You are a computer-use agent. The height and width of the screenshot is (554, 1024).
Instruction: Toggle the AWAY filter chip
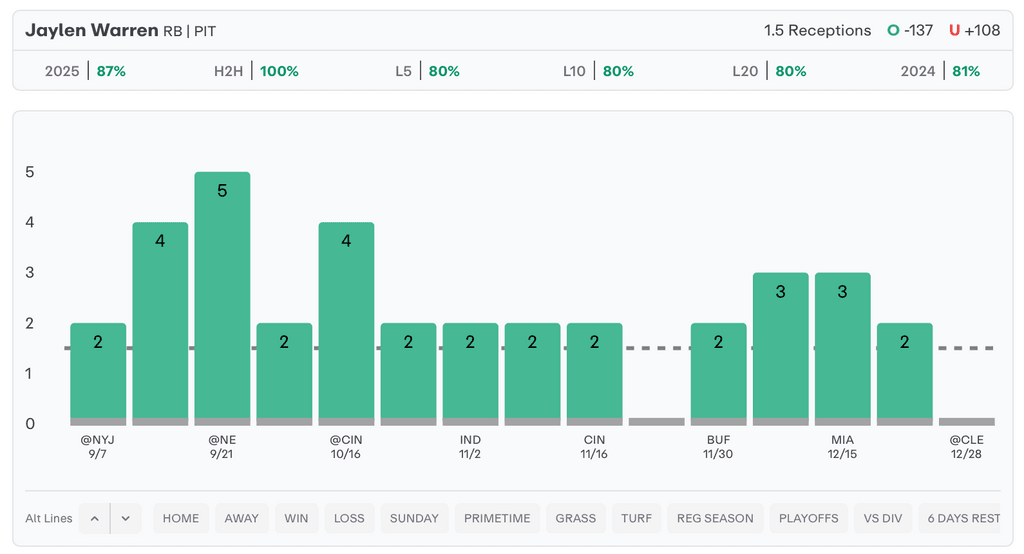241,518
